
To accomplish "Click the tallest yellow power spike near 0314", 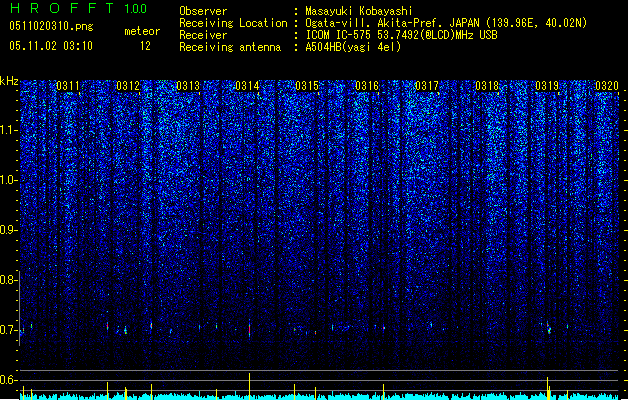I will pyautogui.click(x=250, y=386).
